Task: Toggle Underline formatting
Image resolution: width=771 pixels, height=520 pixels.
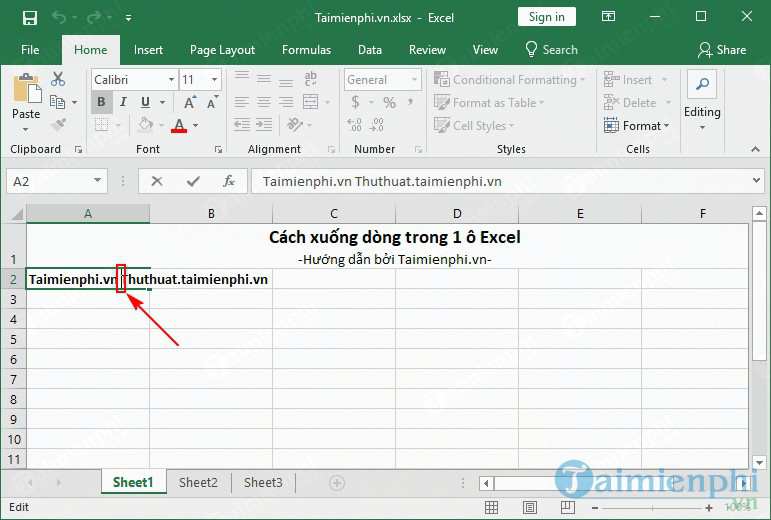Action: [145, 102]
